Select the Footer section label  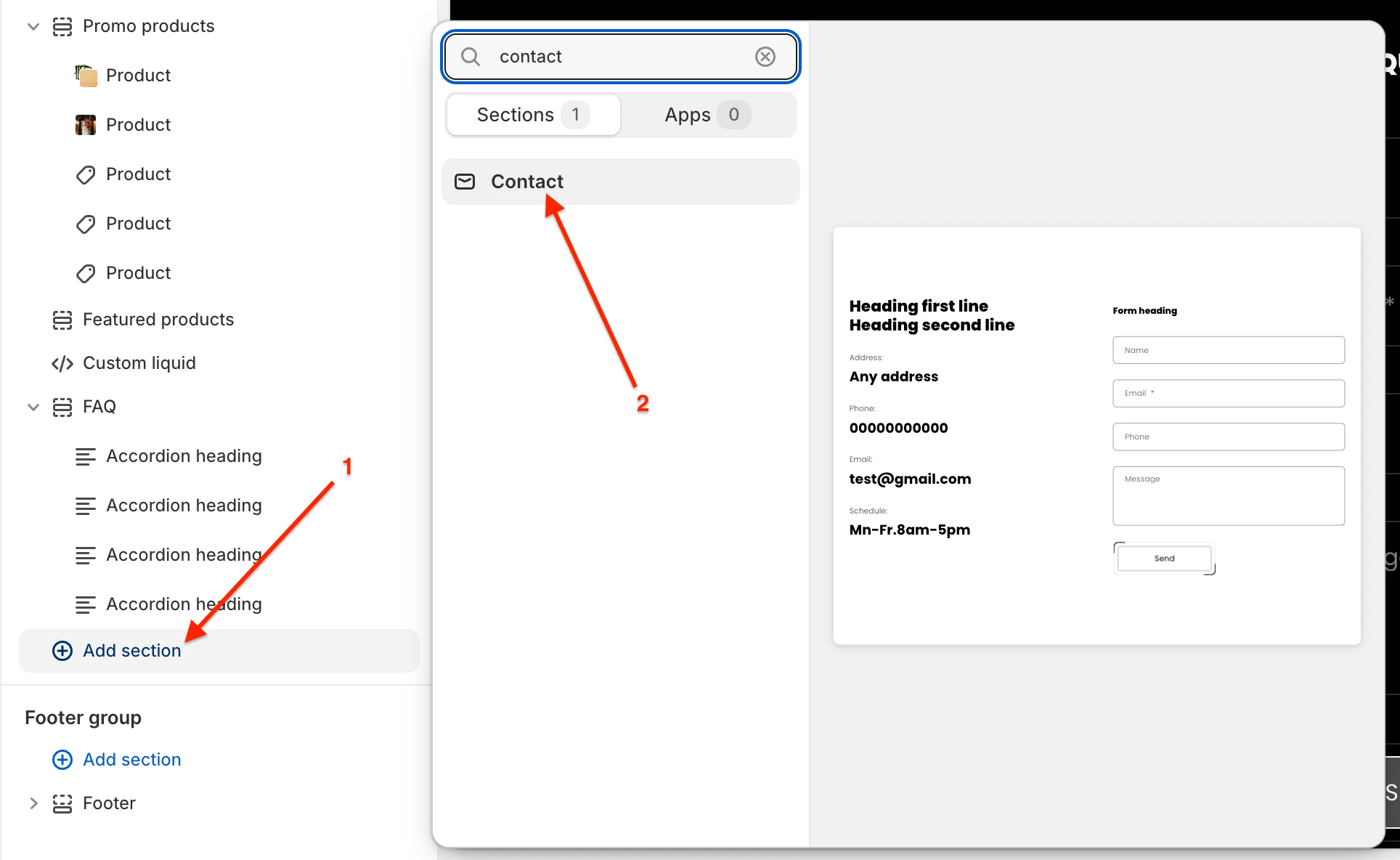point(109,803)
